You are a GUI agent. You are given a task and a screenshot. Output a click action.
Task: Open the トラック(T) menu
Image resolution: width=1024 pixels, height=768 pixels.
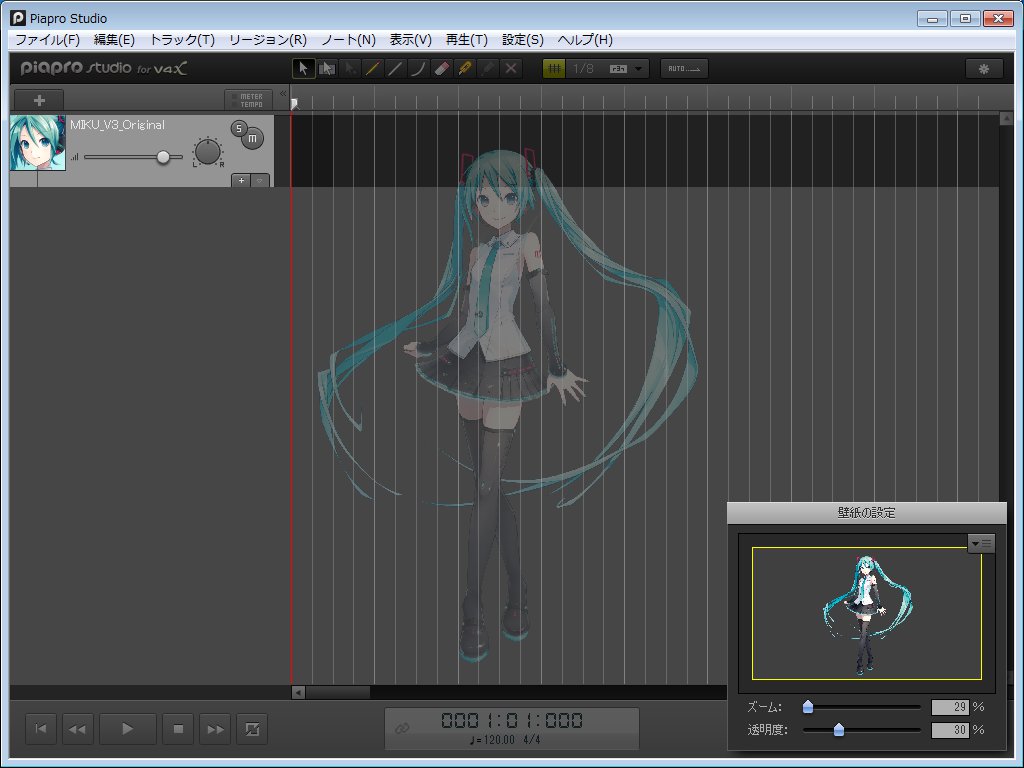[x=182, y=40]
